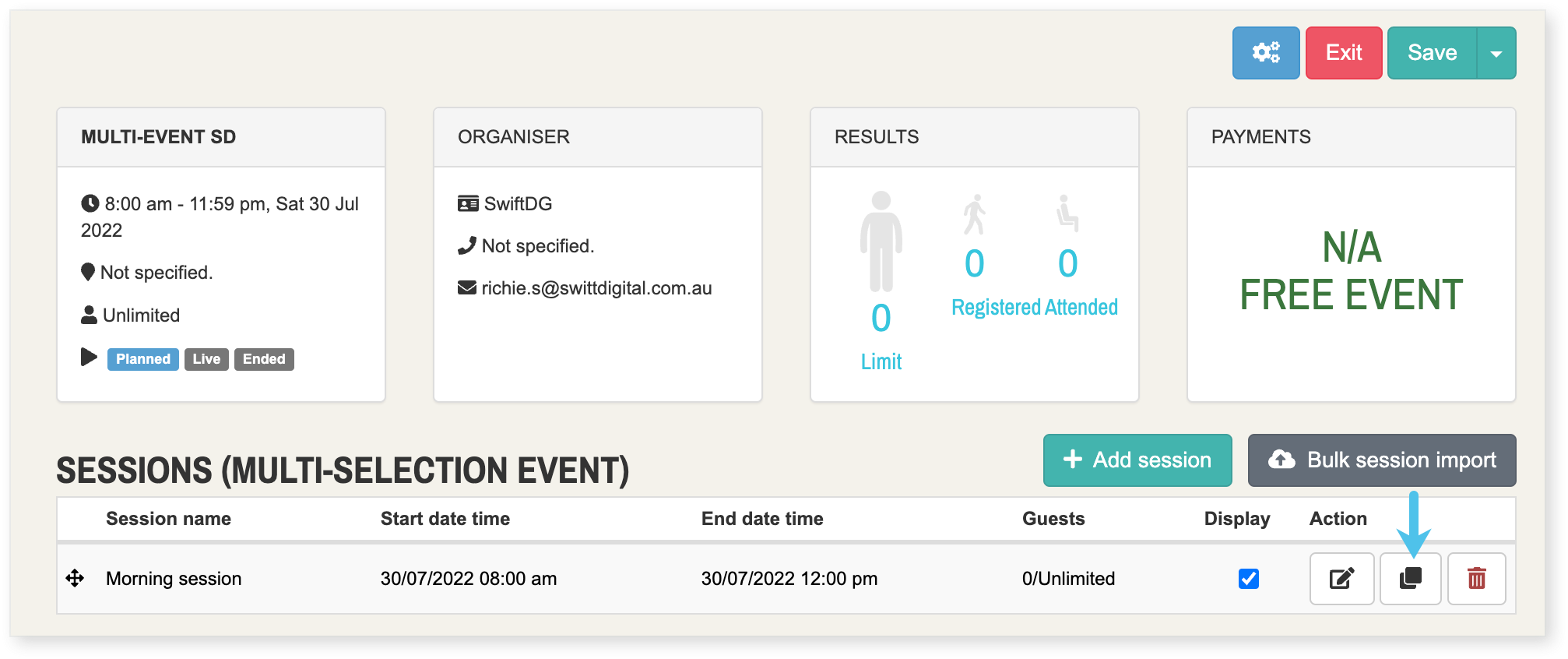Click the play triangle status icon
The width and height of the screenshot is (1568, 659).
tap(89, 358)
